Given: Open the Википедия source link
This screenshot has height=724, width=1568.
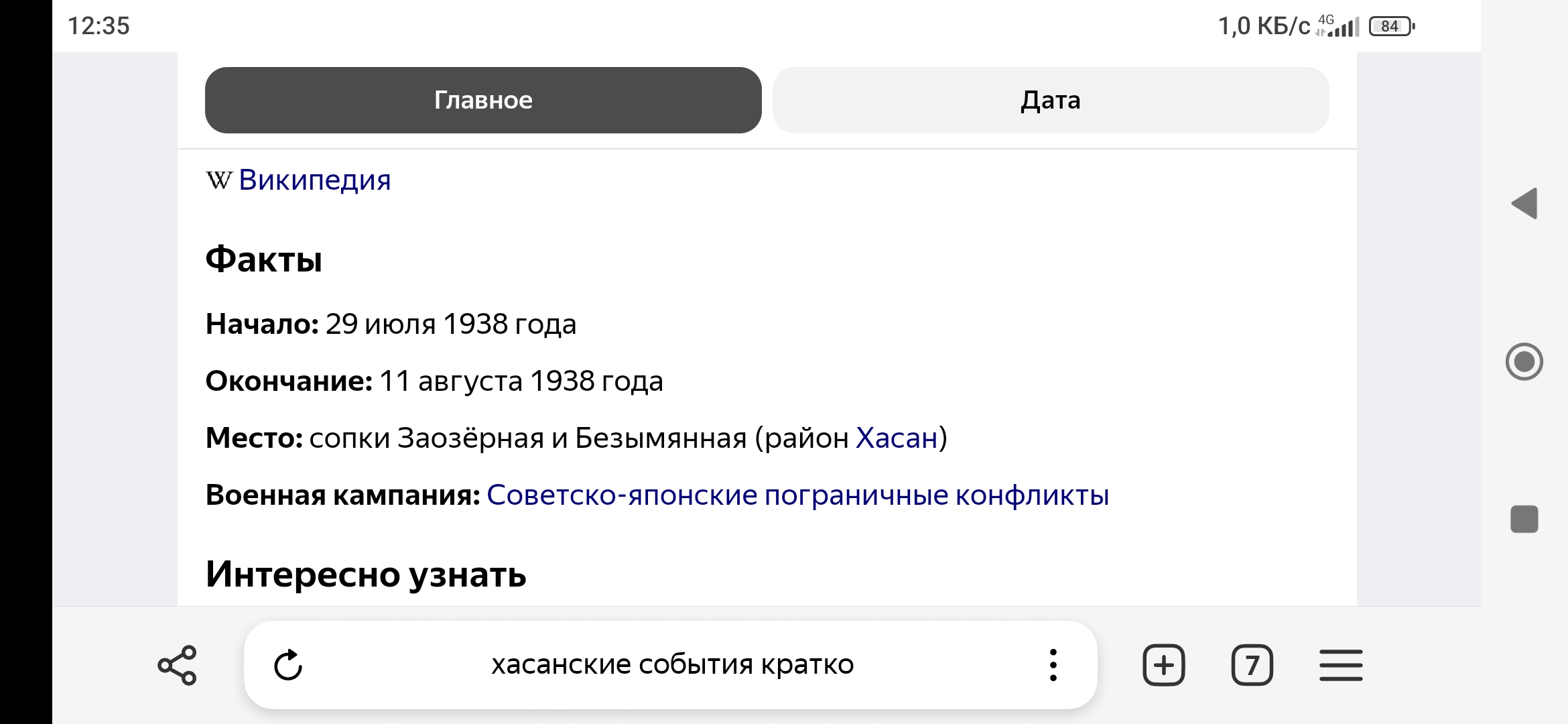Looking at the screenshot, I should pyautogui.click(x=315, y=180).
